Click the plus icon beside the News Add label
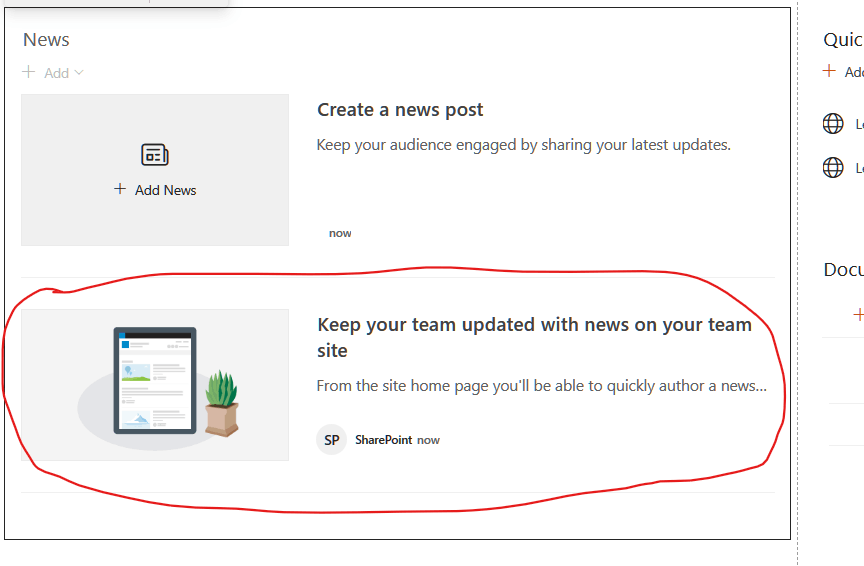This screenshot has height=566, width=864. [x=29, y=72]
